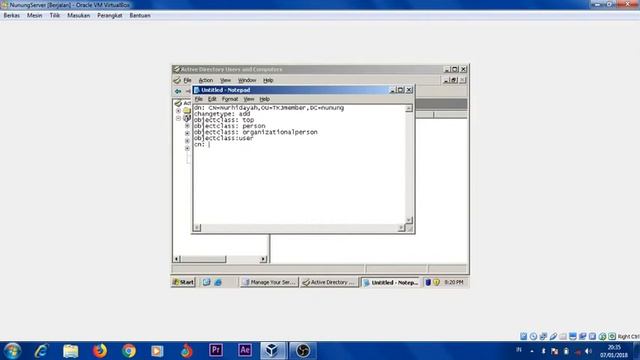Click Notepad vertical scrollbar down arrow

pyautogui.click(x=409, y=220)
